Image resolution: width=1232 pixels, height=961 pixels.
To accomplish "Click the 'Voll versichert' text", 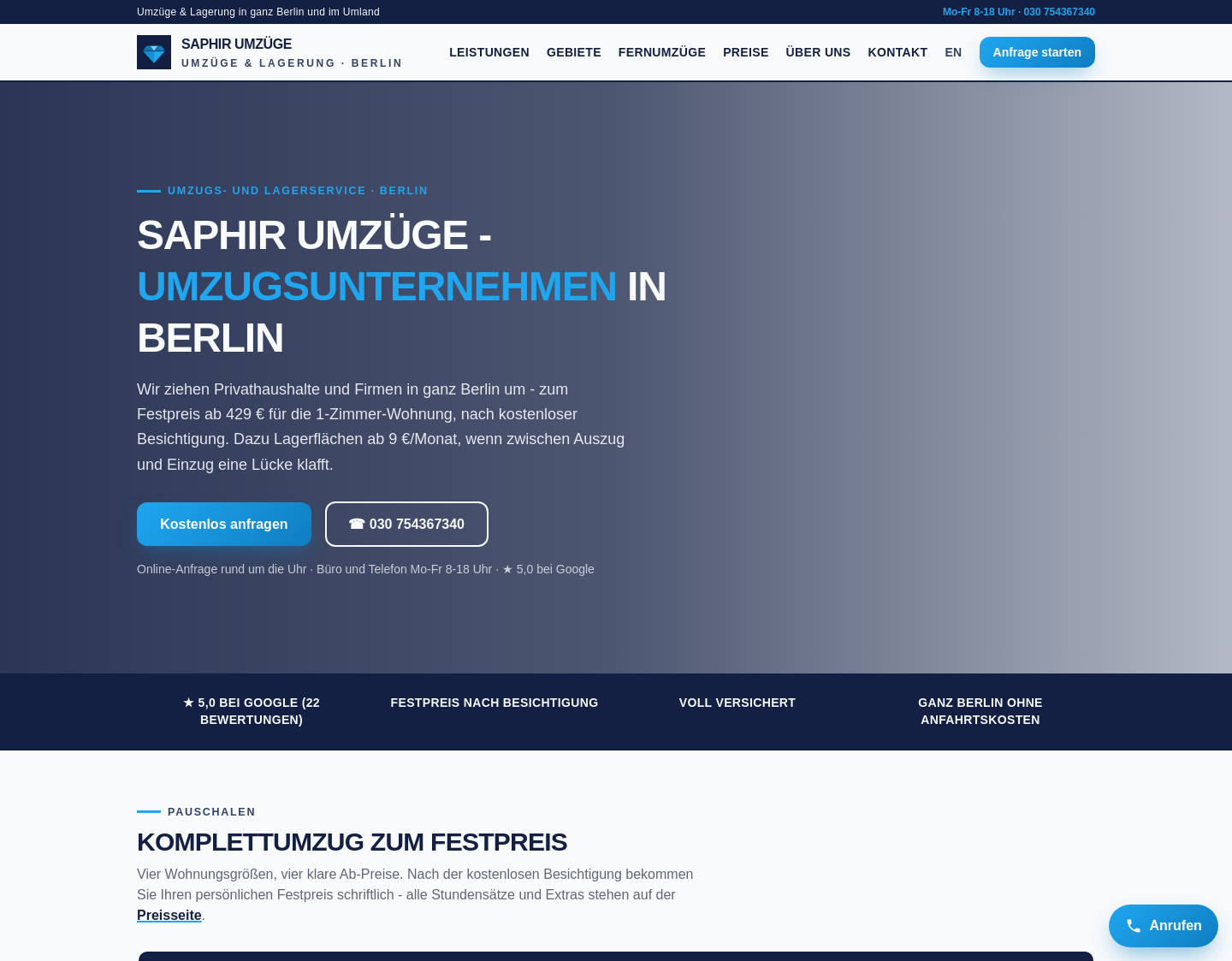I will pyautogui.click(x=737, y=703).
